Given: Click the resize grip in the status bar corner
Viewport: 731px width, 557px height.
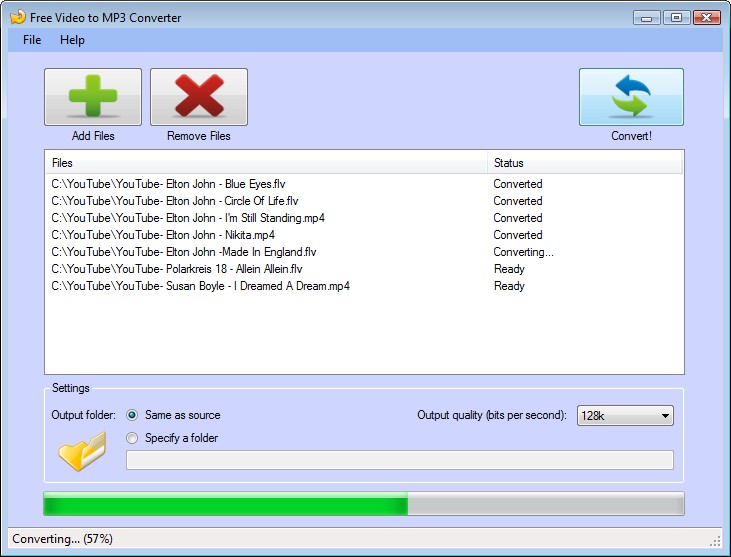Looking at the screenshot, I should tap(716, 541).
